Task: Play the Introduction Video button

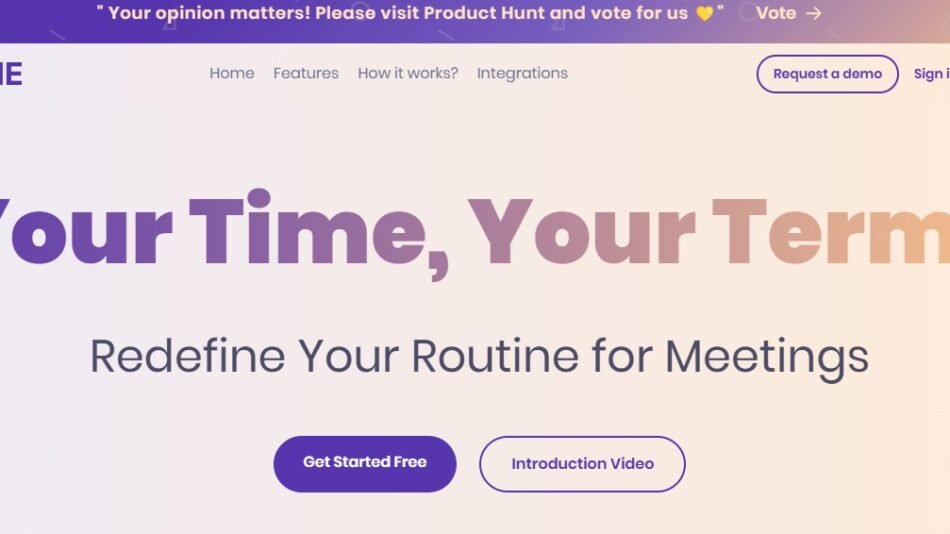Action: pyautogui.click(x=582, y=464)
